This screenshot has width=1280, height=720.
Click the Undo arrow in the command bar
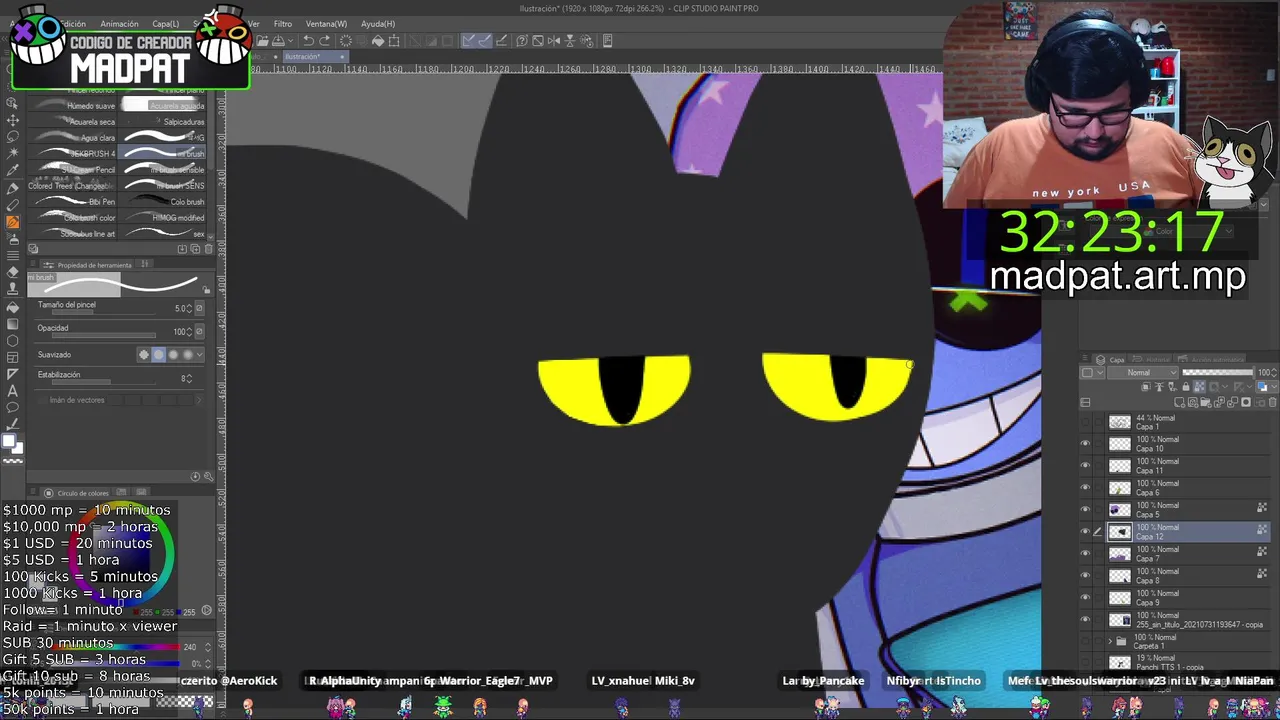[x=308, y=41]
